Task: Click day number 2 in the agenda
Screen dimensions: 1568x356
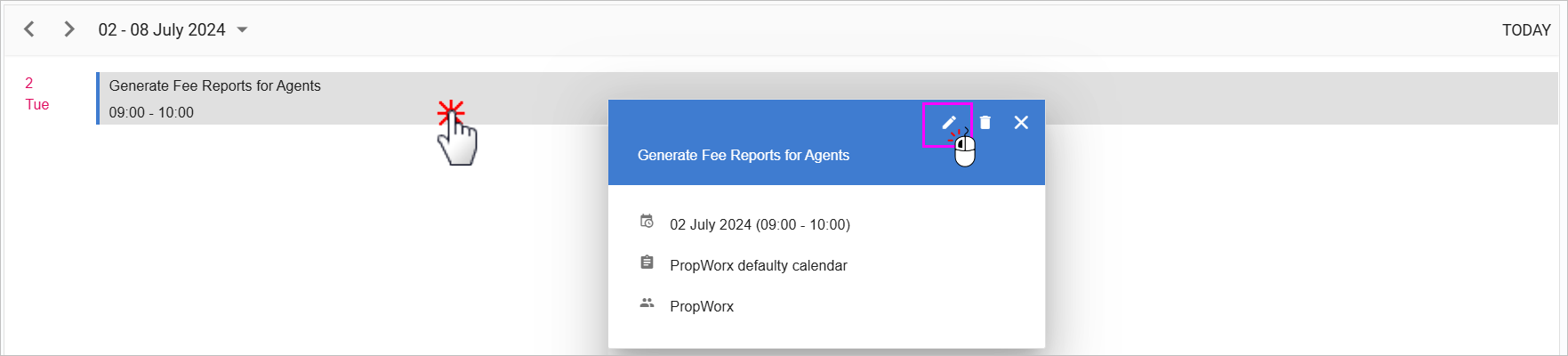Action: pos(28,83)
